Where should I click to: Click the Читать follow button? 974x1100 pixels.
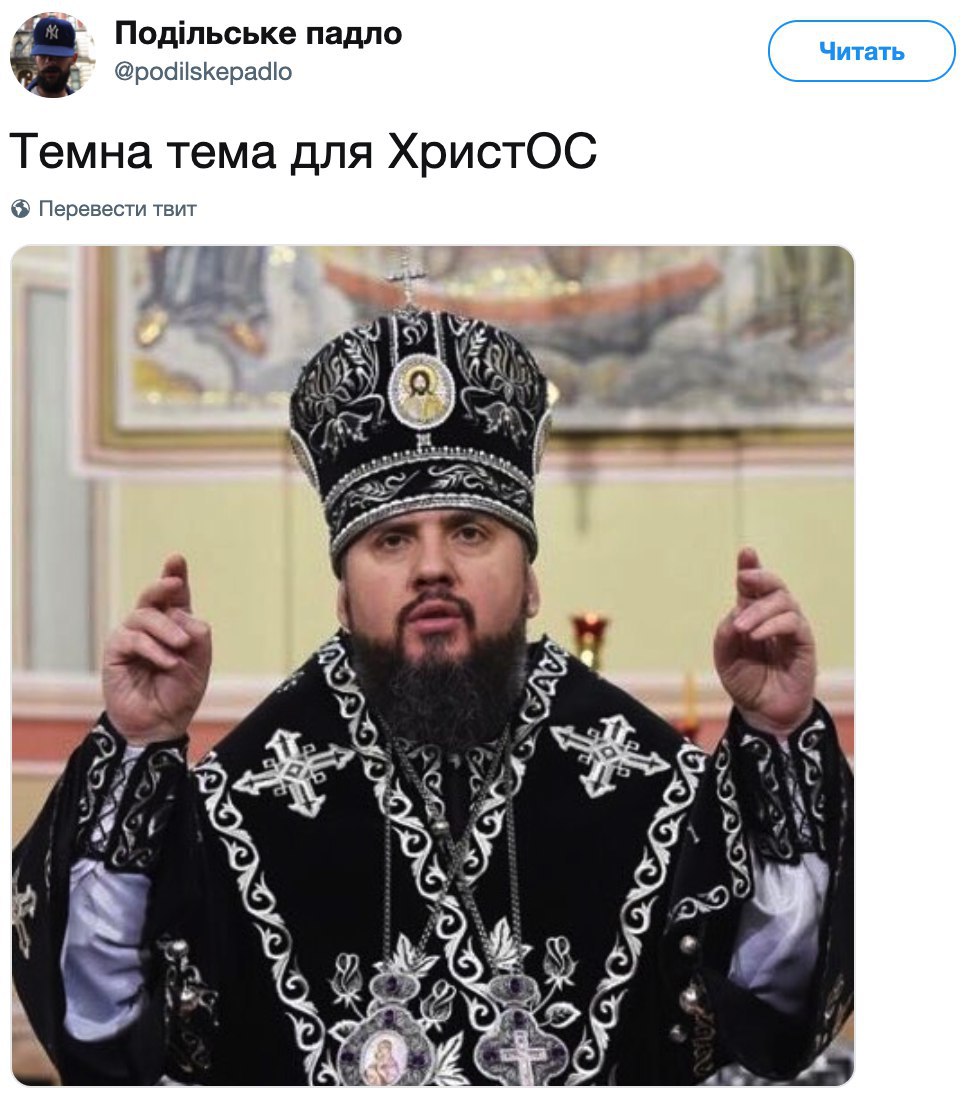[x=861, y=51]
